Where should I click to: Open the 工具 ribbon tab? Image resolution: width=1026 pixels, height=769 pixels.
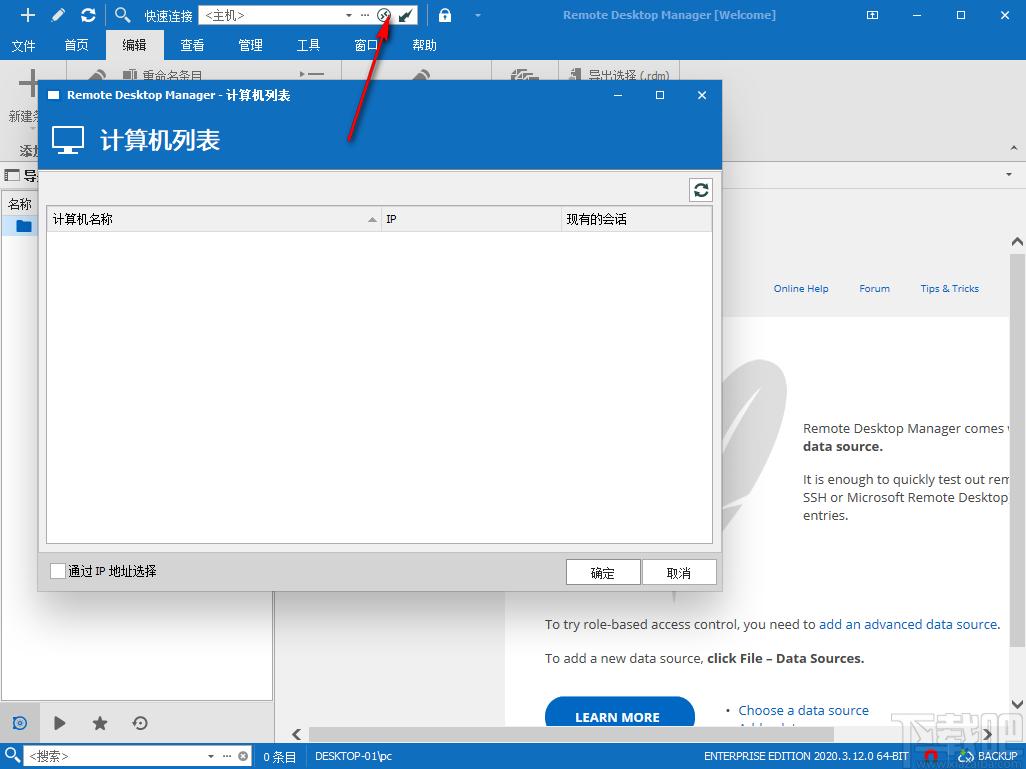(x=308, y=45)
